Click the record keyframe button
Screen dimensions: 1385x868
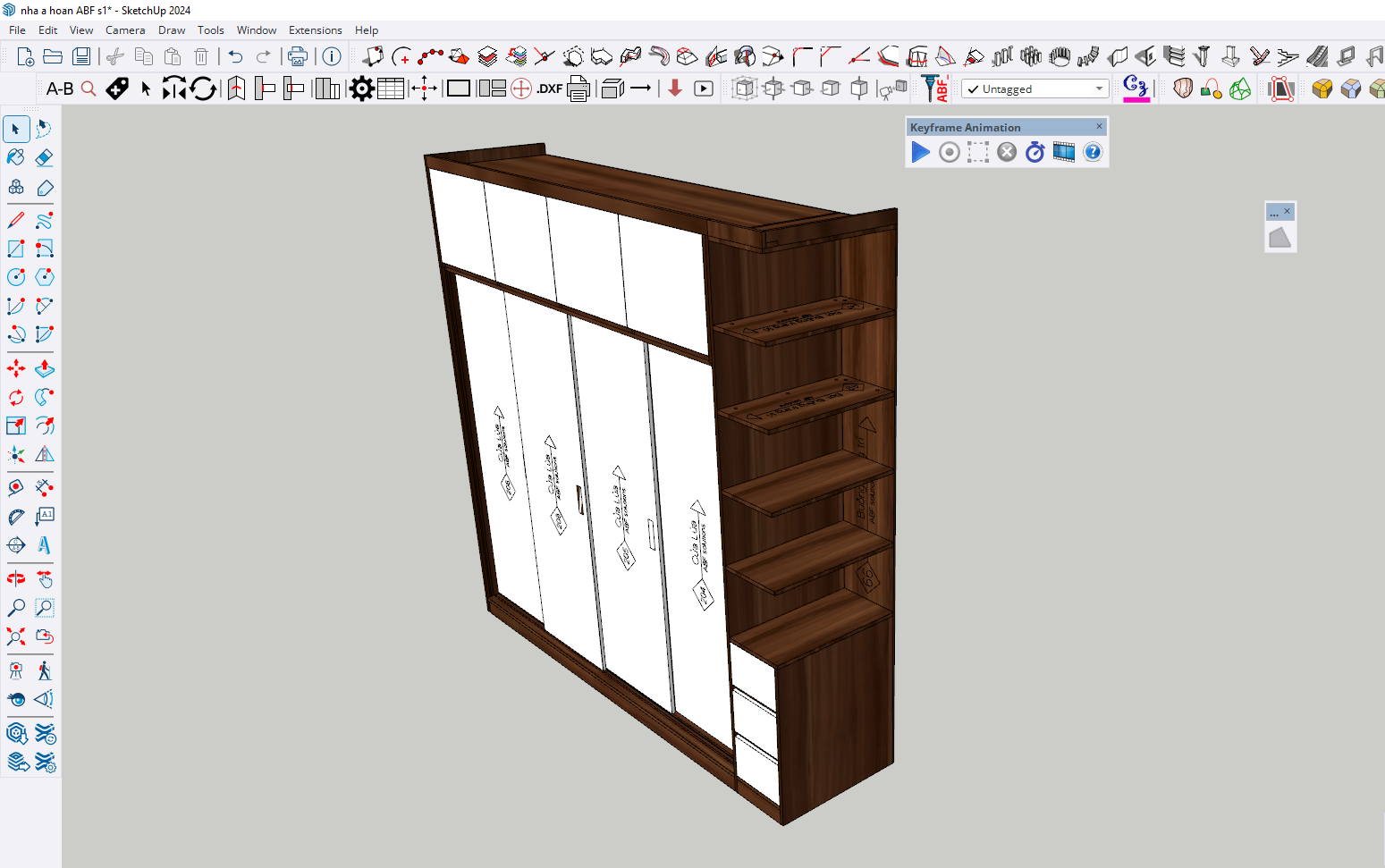click(x=950, y=152)
